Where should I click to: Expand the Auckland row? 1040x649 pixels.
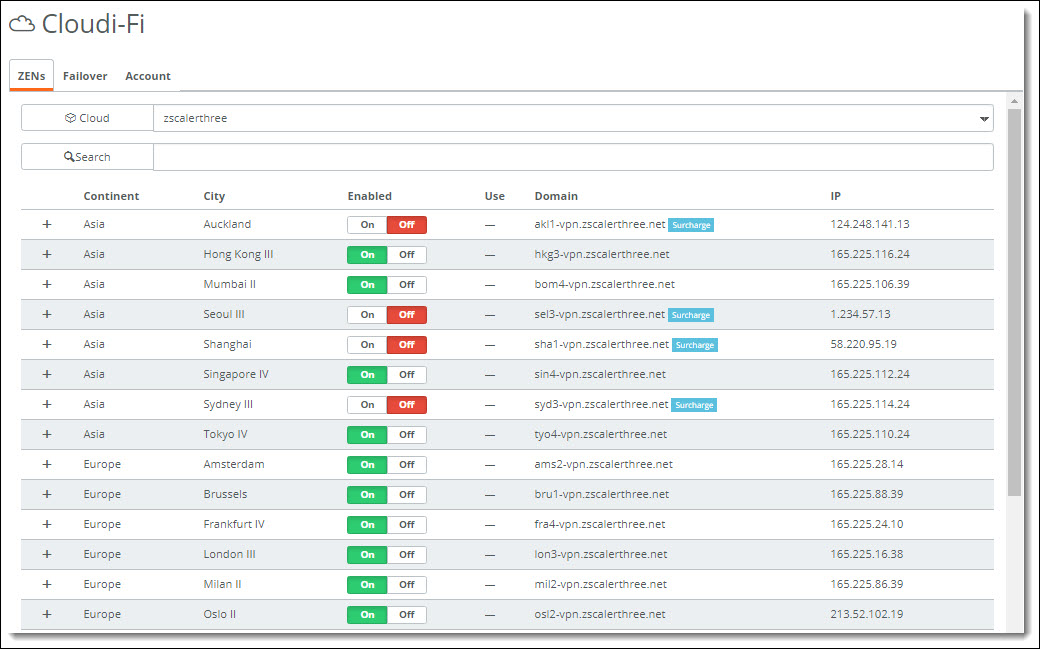click(x=47, y=224)
